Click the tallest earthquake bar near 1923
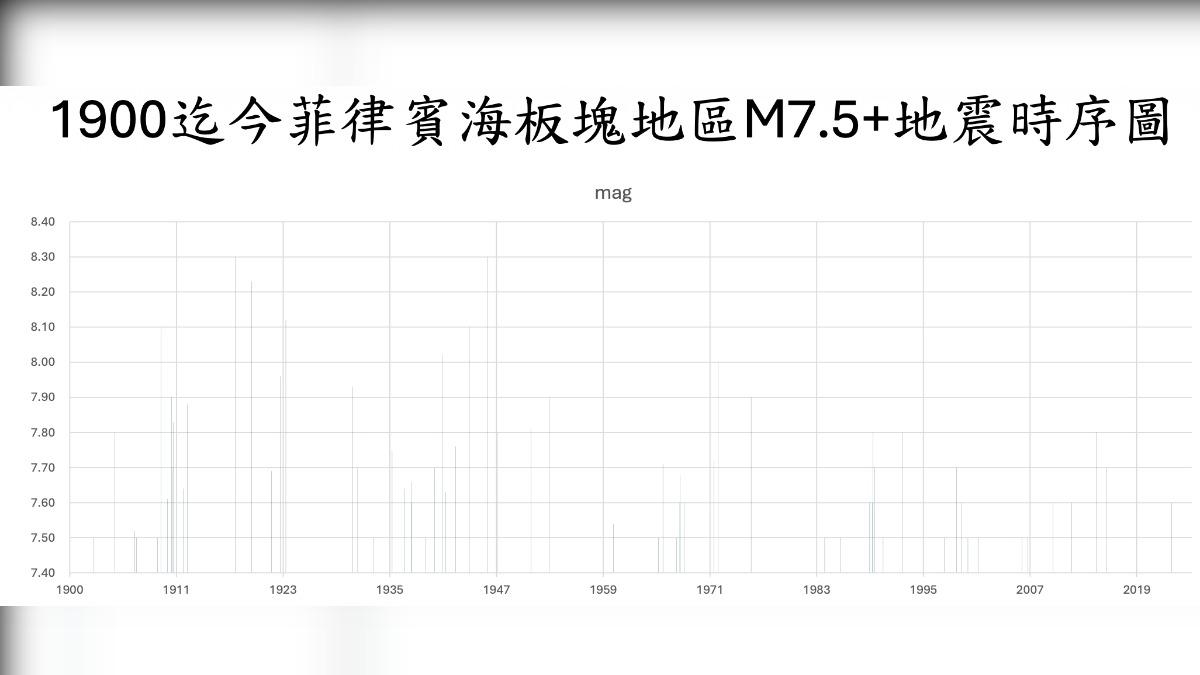1200x675 pixels. point(283,440)
